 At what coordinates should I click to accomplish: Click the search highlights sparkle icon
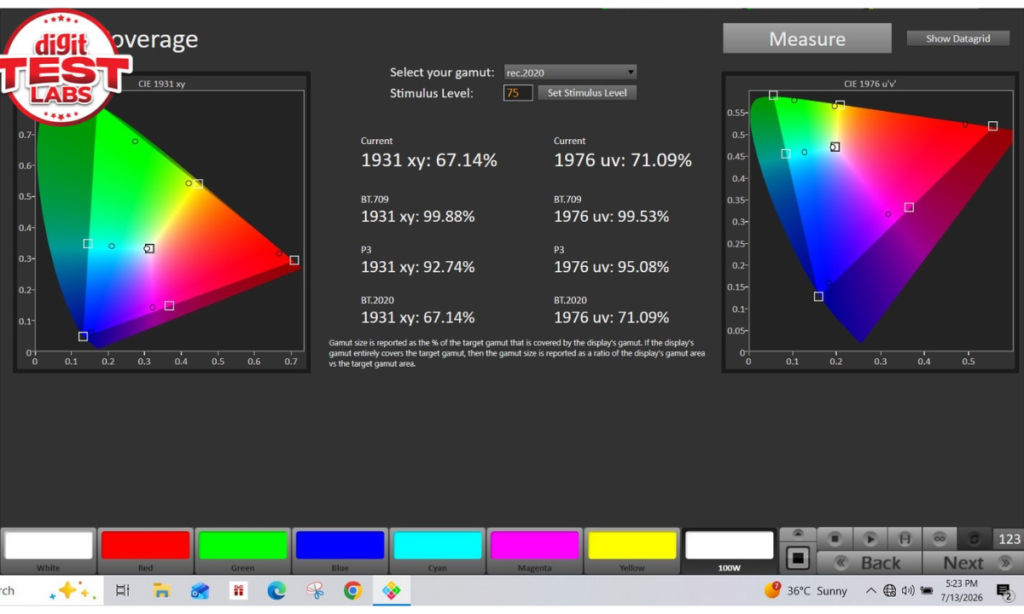point(72,590)
